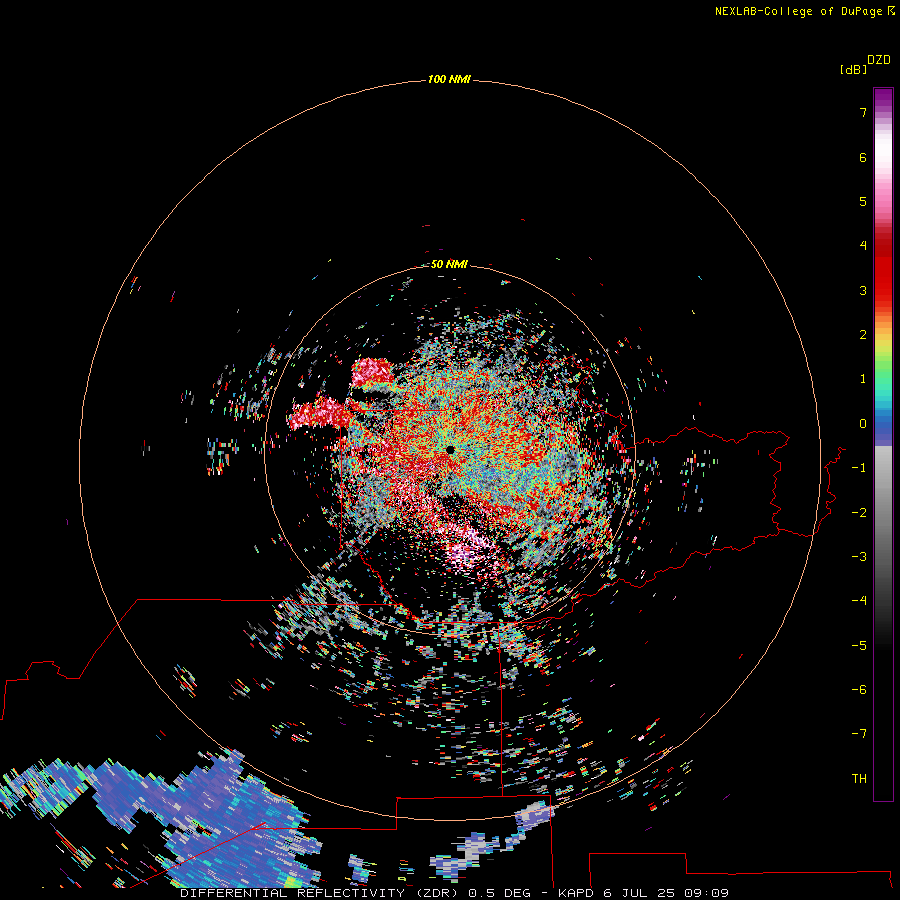
Task: Click the "1" value on the dB scale
Action: [863, 379]
